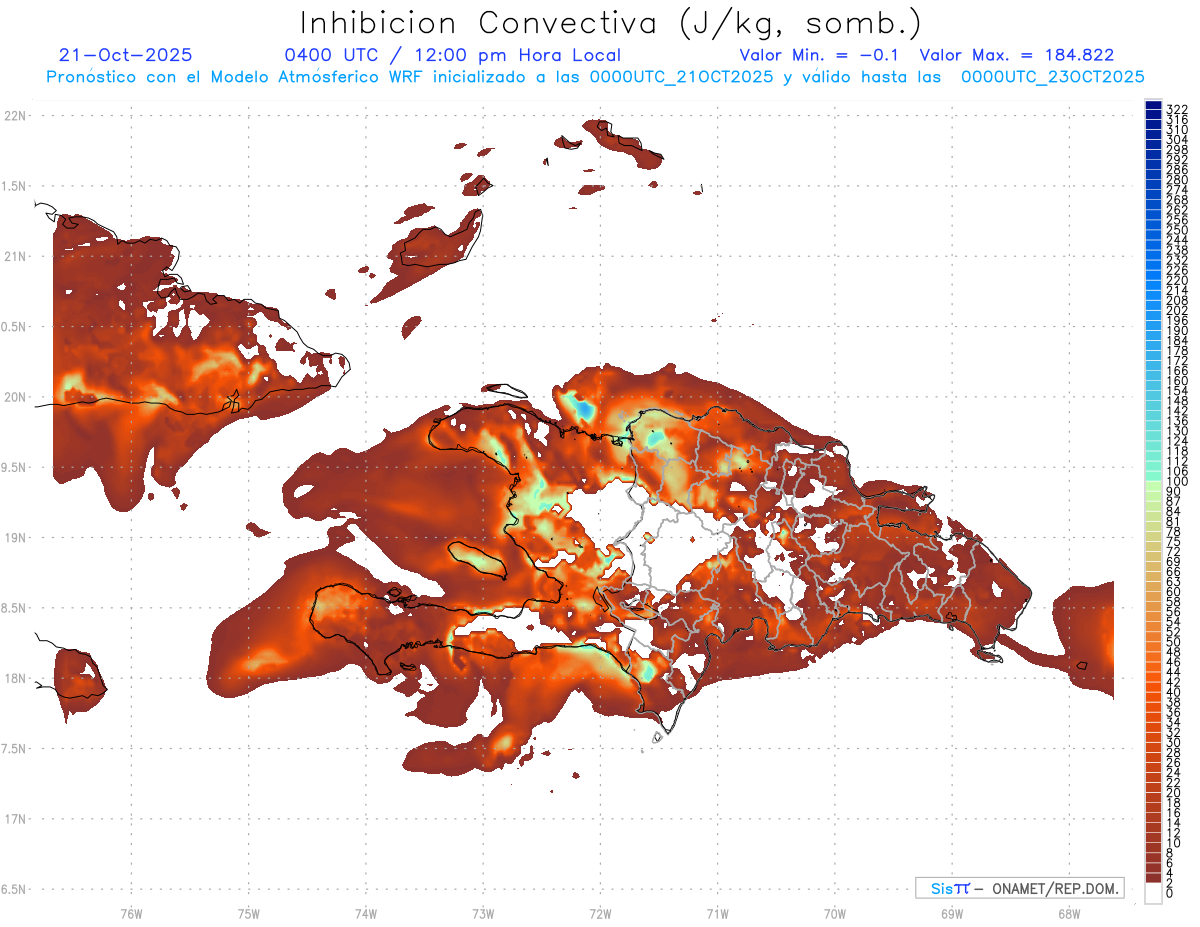Select the 21-Oct-2025 date label

125,55
